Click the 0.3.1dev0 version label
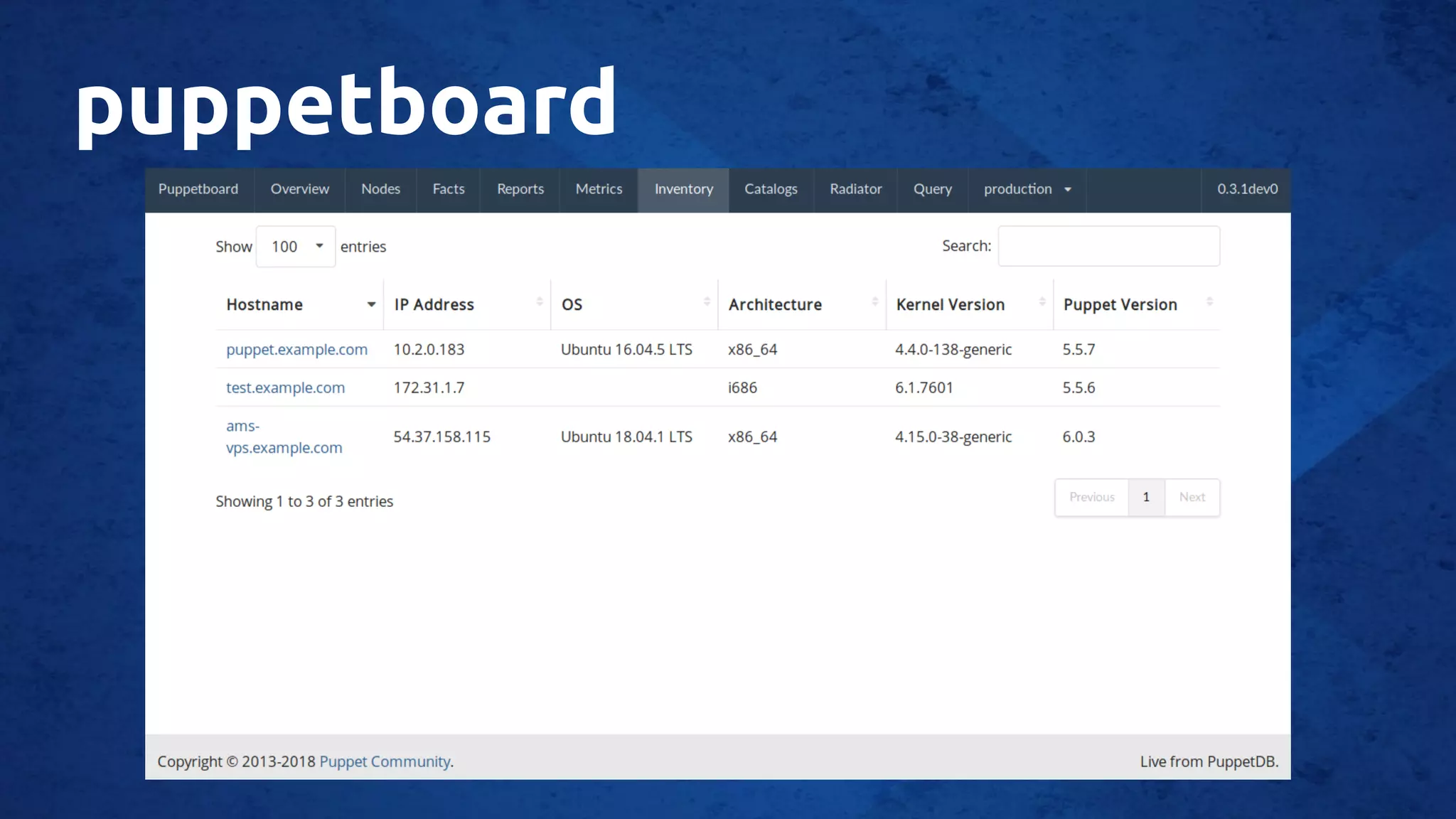 tap(1247, 189)
